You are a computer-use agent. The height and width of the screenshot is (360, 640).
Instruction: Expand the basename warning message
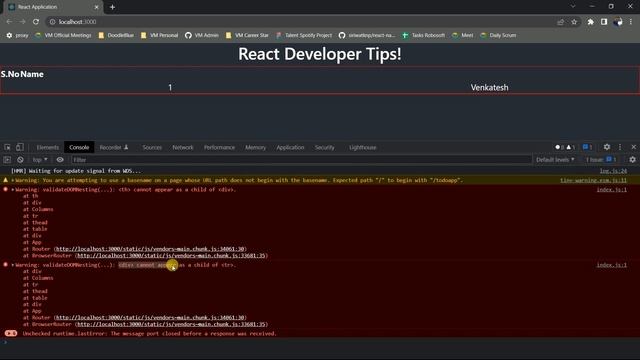(13, 180)
